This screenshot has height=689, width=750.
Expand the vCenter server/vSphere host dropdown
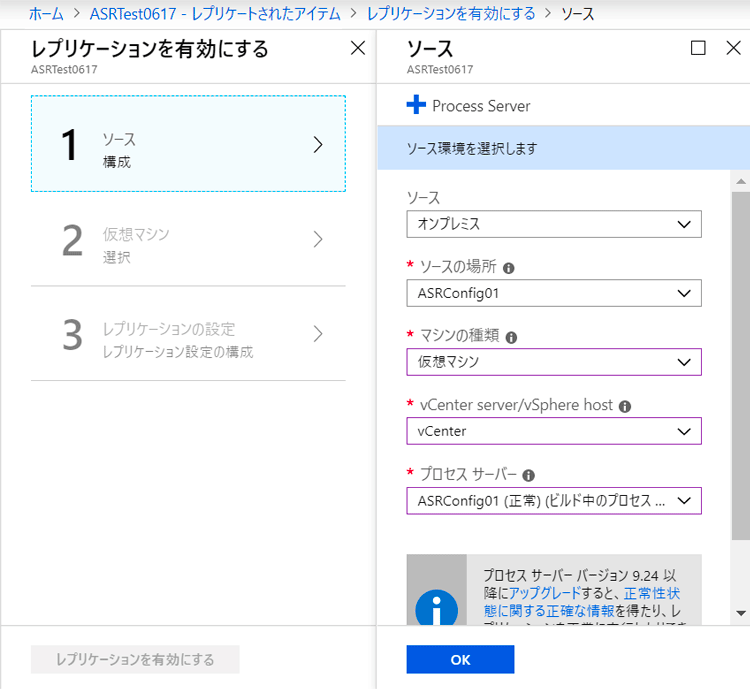[x=553, y=431]
